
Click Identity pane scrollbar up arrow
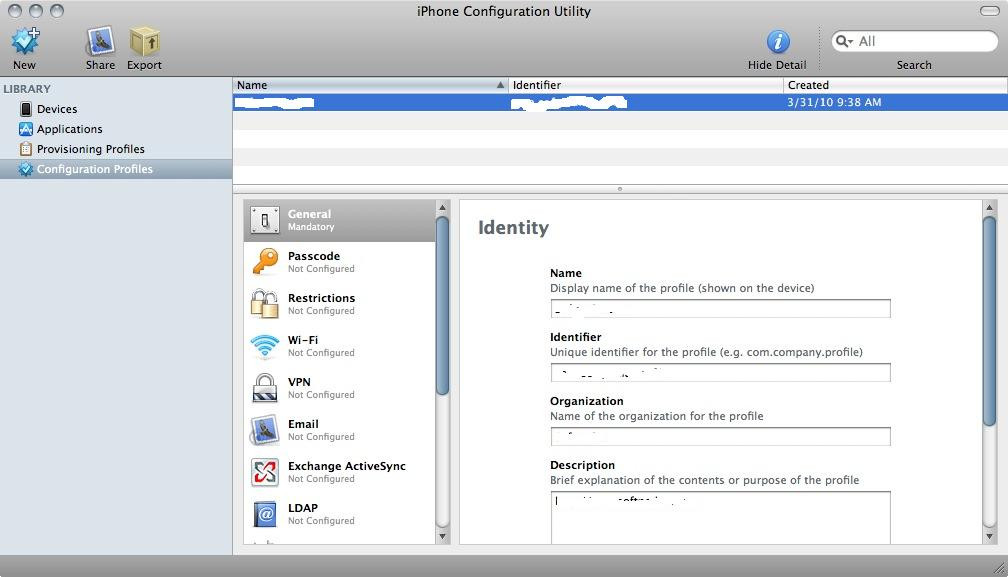[990, 207]
